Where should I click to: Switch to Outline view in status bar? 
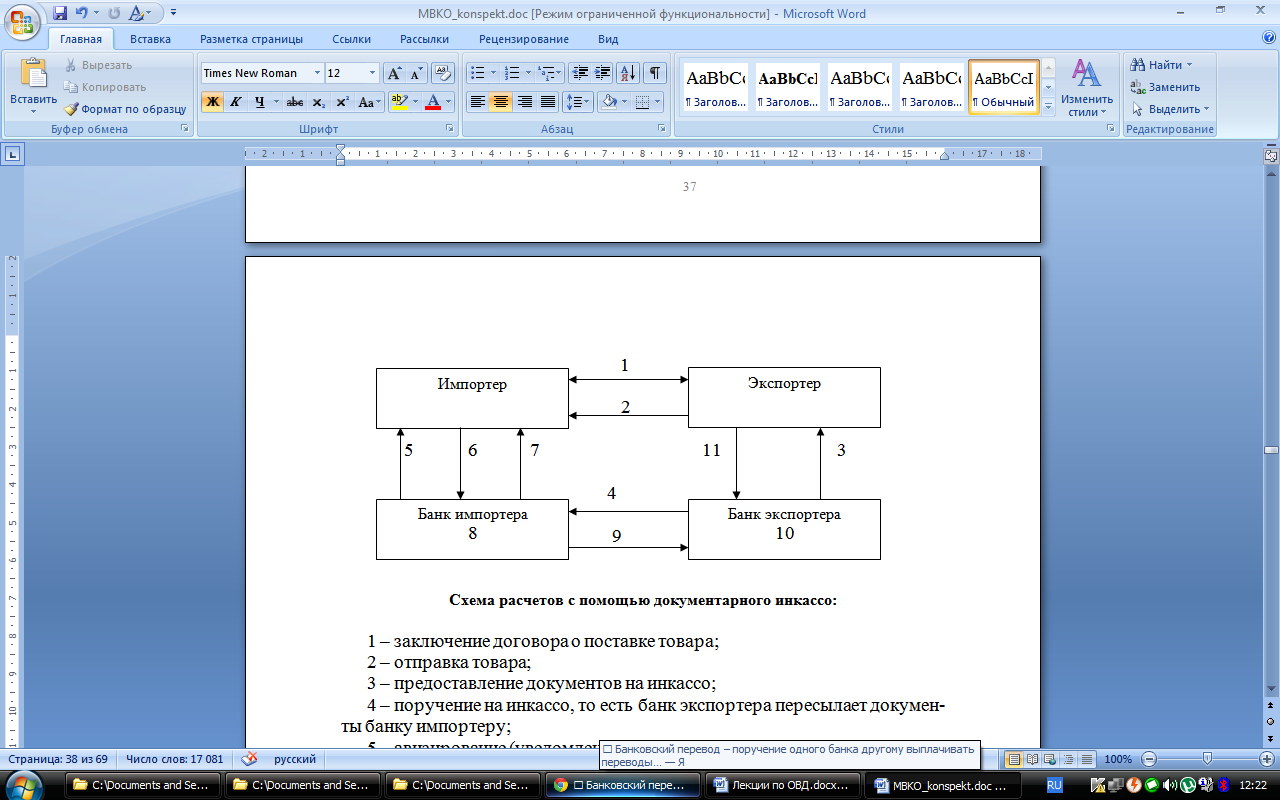[x=1068, y=759]
